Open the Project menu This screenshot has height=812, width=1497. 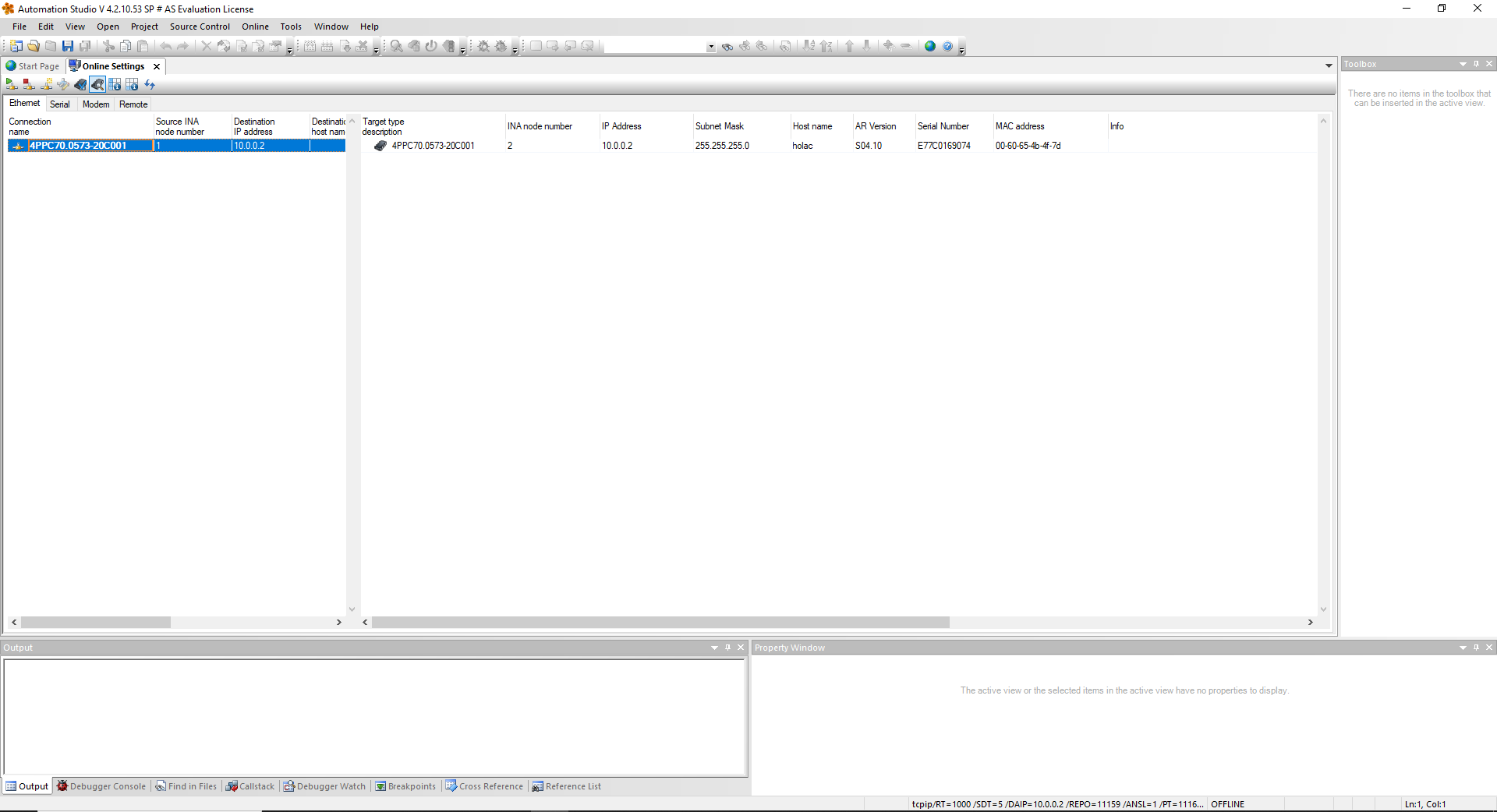point(144,26)
